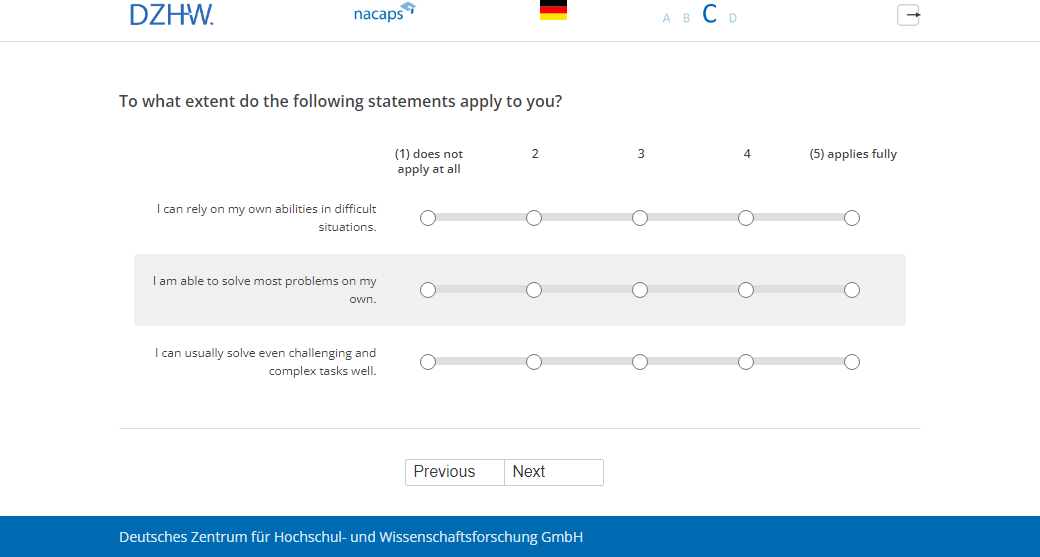Pick 4 for 'challenging and complex tasks'
This screenshot has height=557, width=1040.
click(746, 362)
